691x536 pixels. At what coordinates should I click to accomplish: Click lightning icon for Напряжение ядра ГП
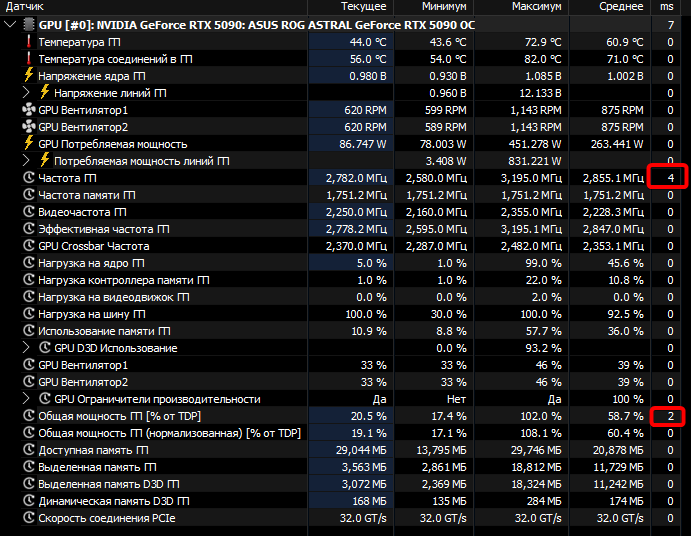[29, 75]
